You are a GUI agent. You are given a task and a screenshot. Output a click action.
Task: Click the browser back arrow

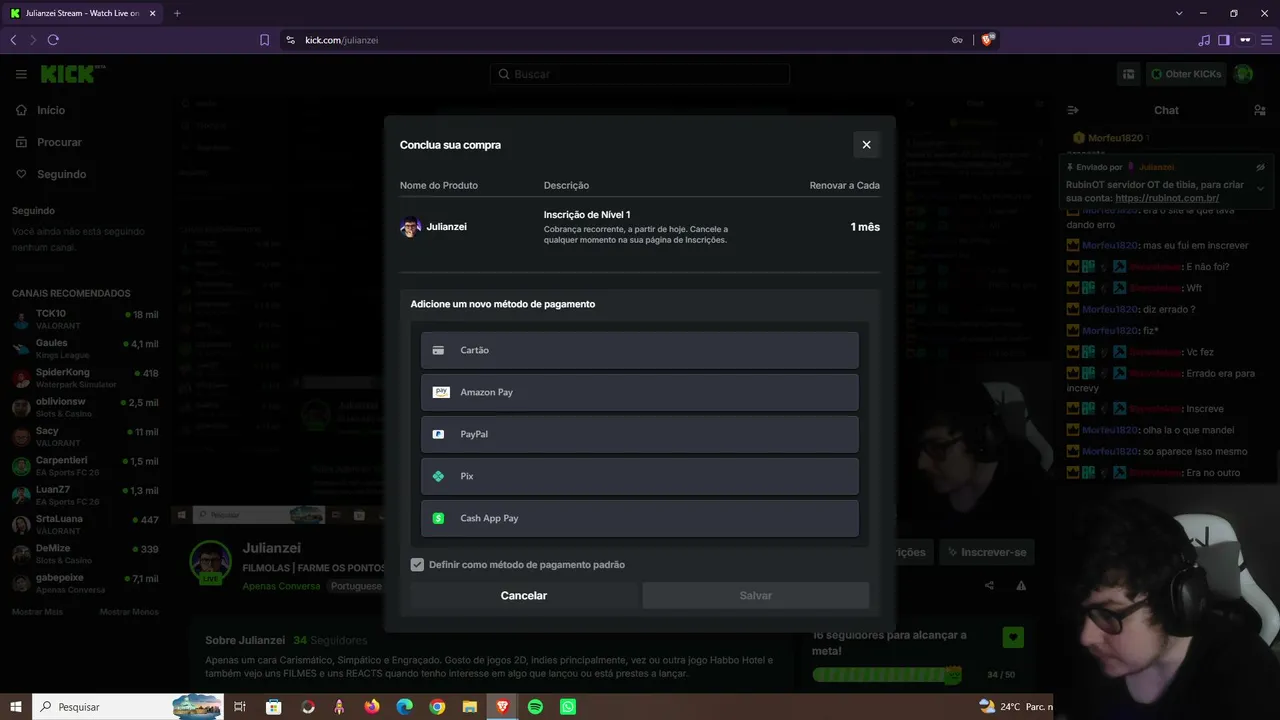pyautogui.click(x=13, y=40)
